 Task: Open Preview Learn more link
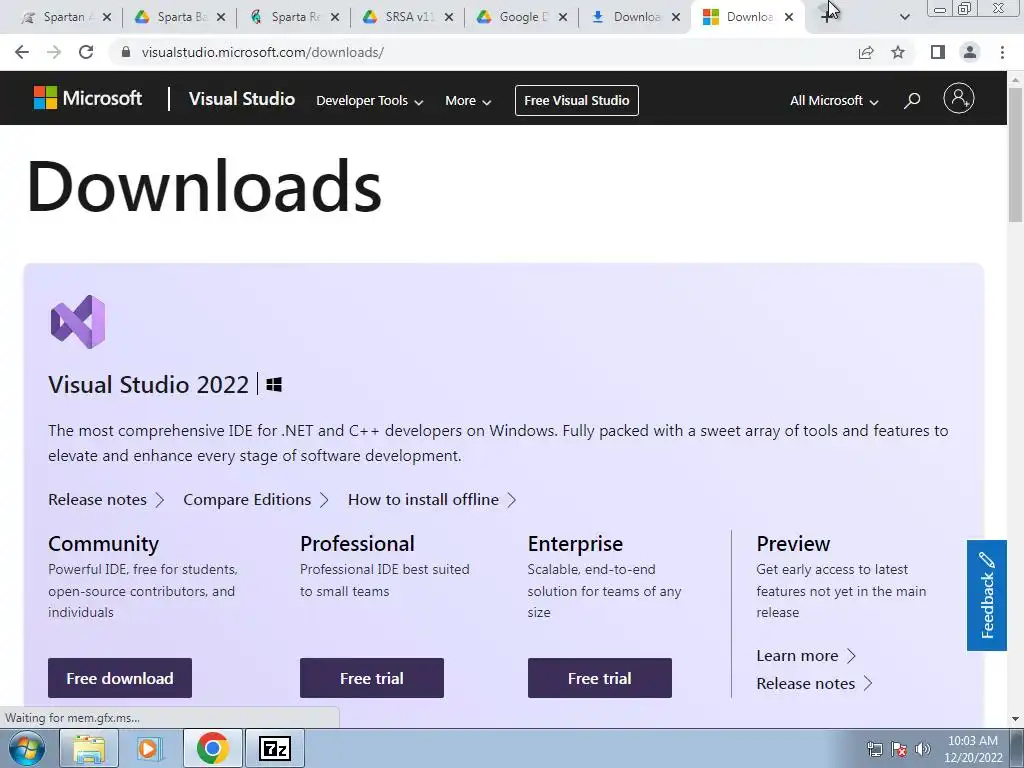tap(806, 656)
